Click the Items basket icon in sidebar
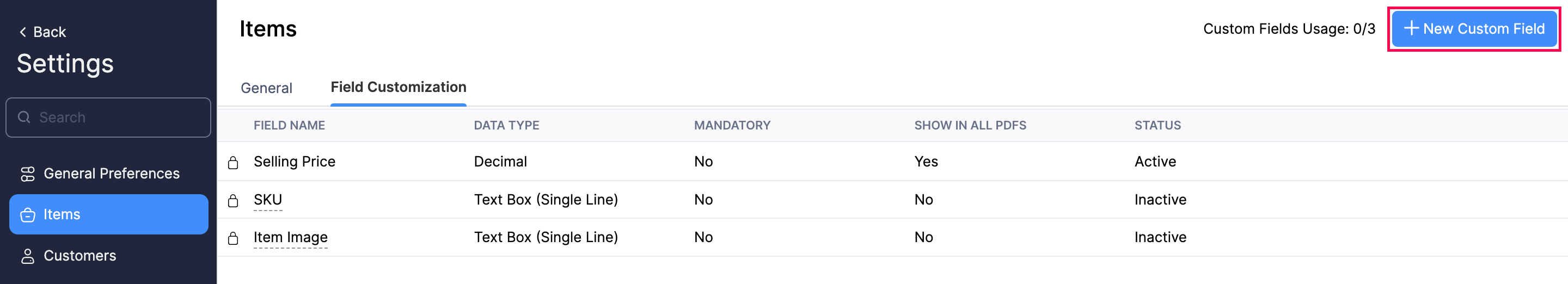1568x284 pixels. (x=27, y=215)
